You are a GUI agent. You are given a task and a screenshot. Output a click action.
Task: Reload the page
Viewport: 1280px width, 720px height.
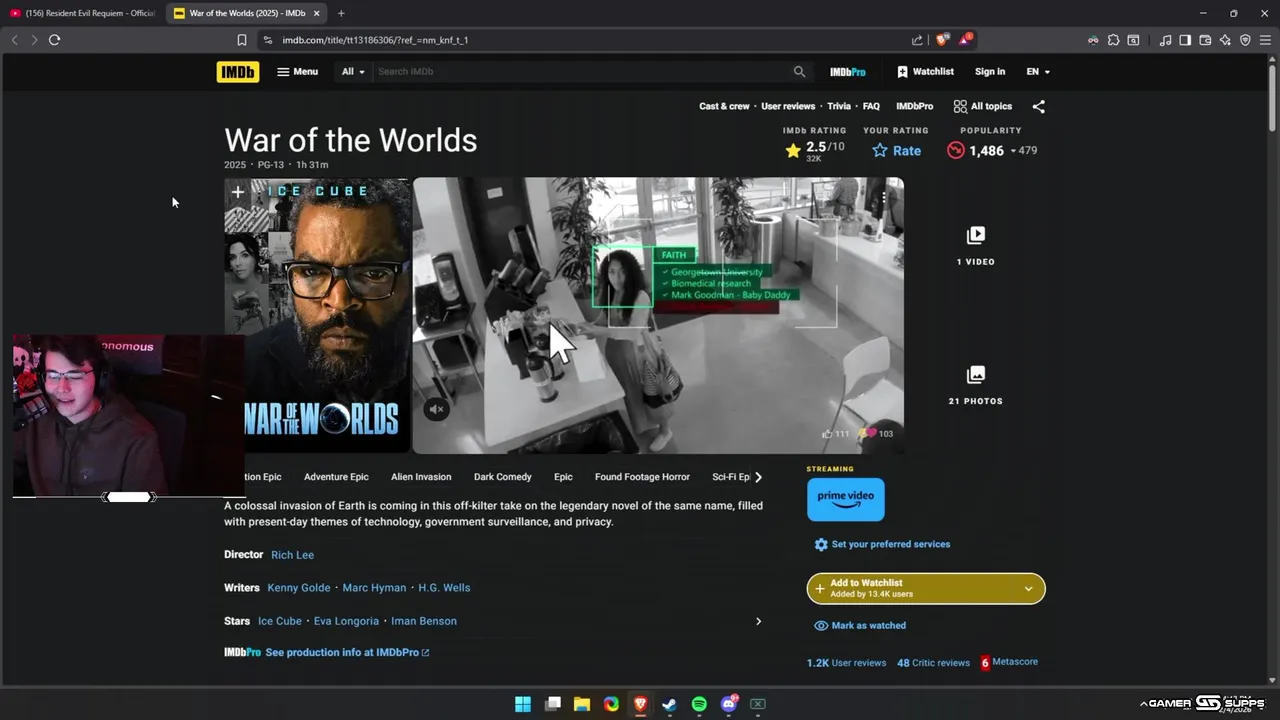[x=54, y=40]
